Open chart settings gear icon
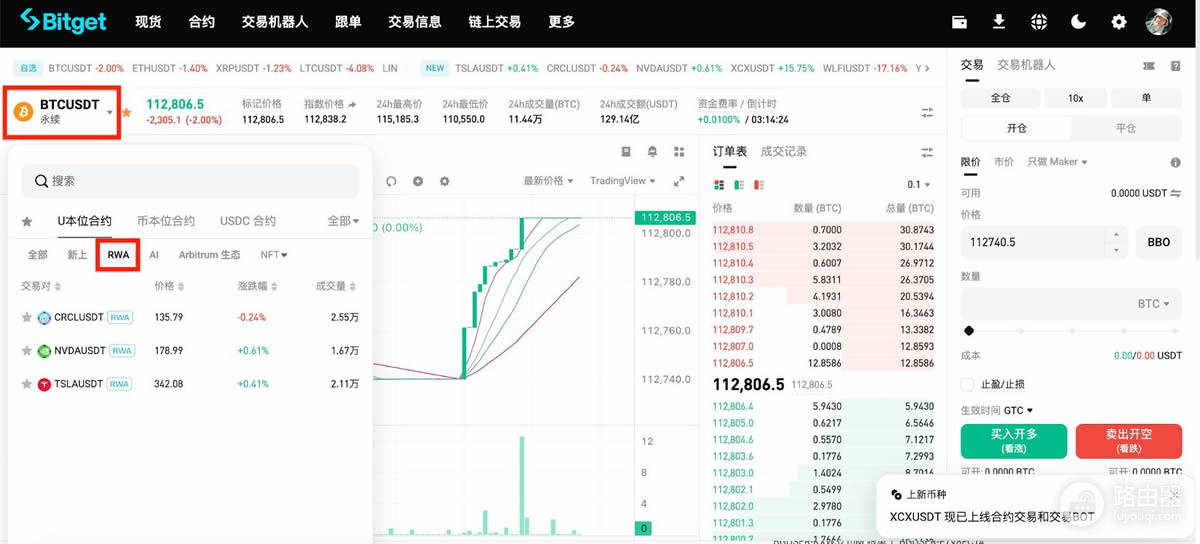The width and height of the screenshot is (1200, 544). point(445,181)
